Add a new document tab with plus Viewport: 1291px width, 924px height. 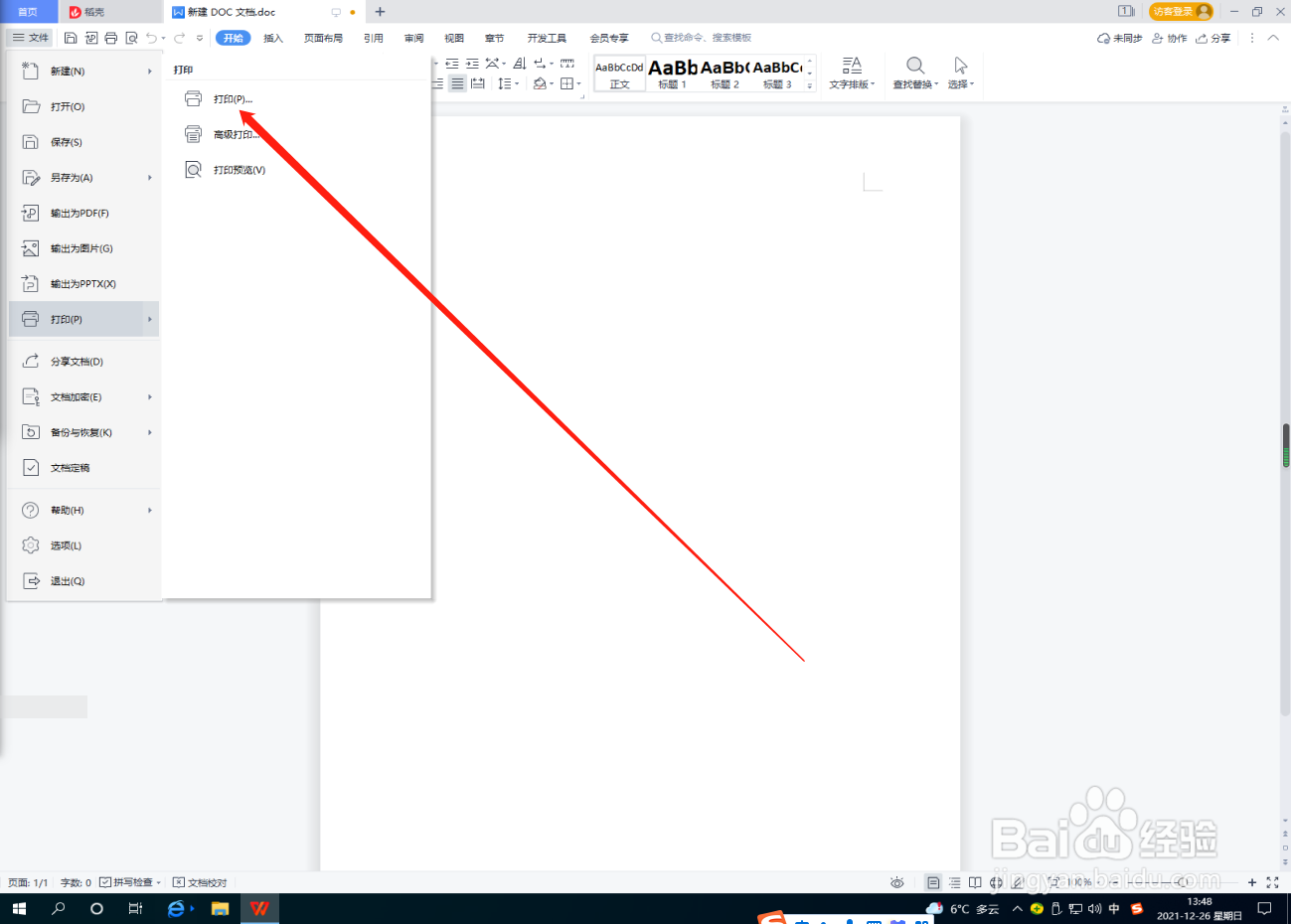[x=380, y=12]
